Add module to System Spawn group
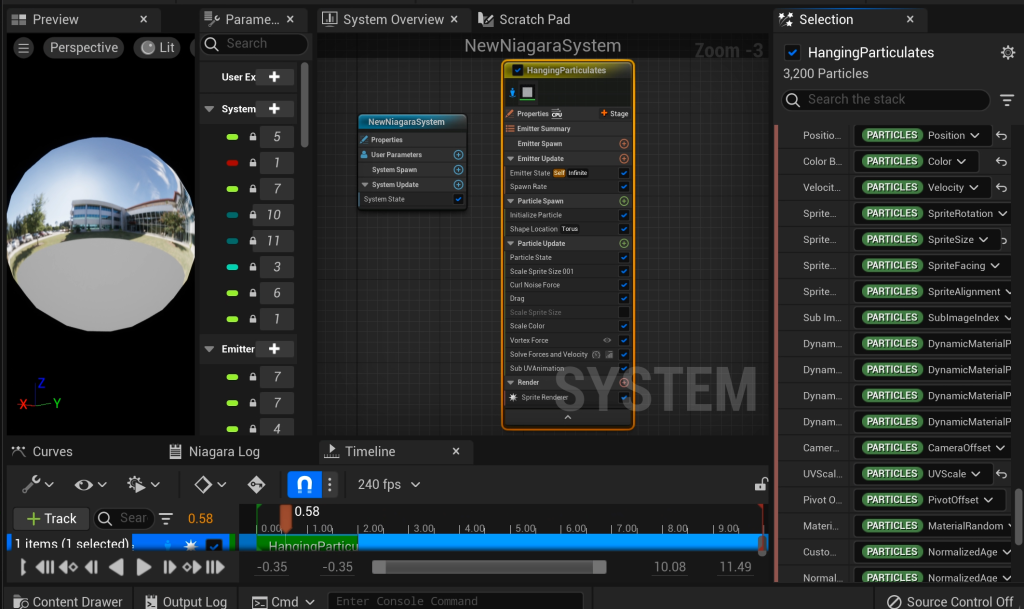The width and height of the screenshot is (1024, 609). point(458,170)
